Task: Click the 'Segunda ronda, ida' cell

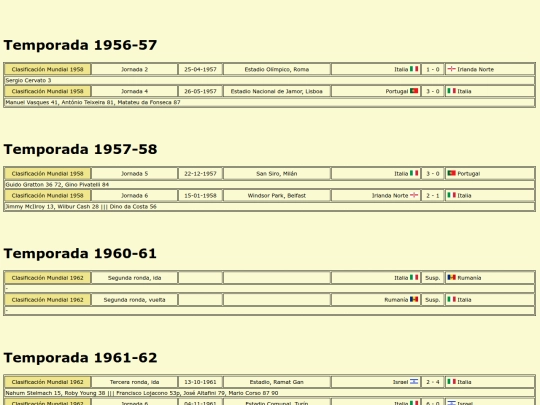Action: [x=135, y=278]
